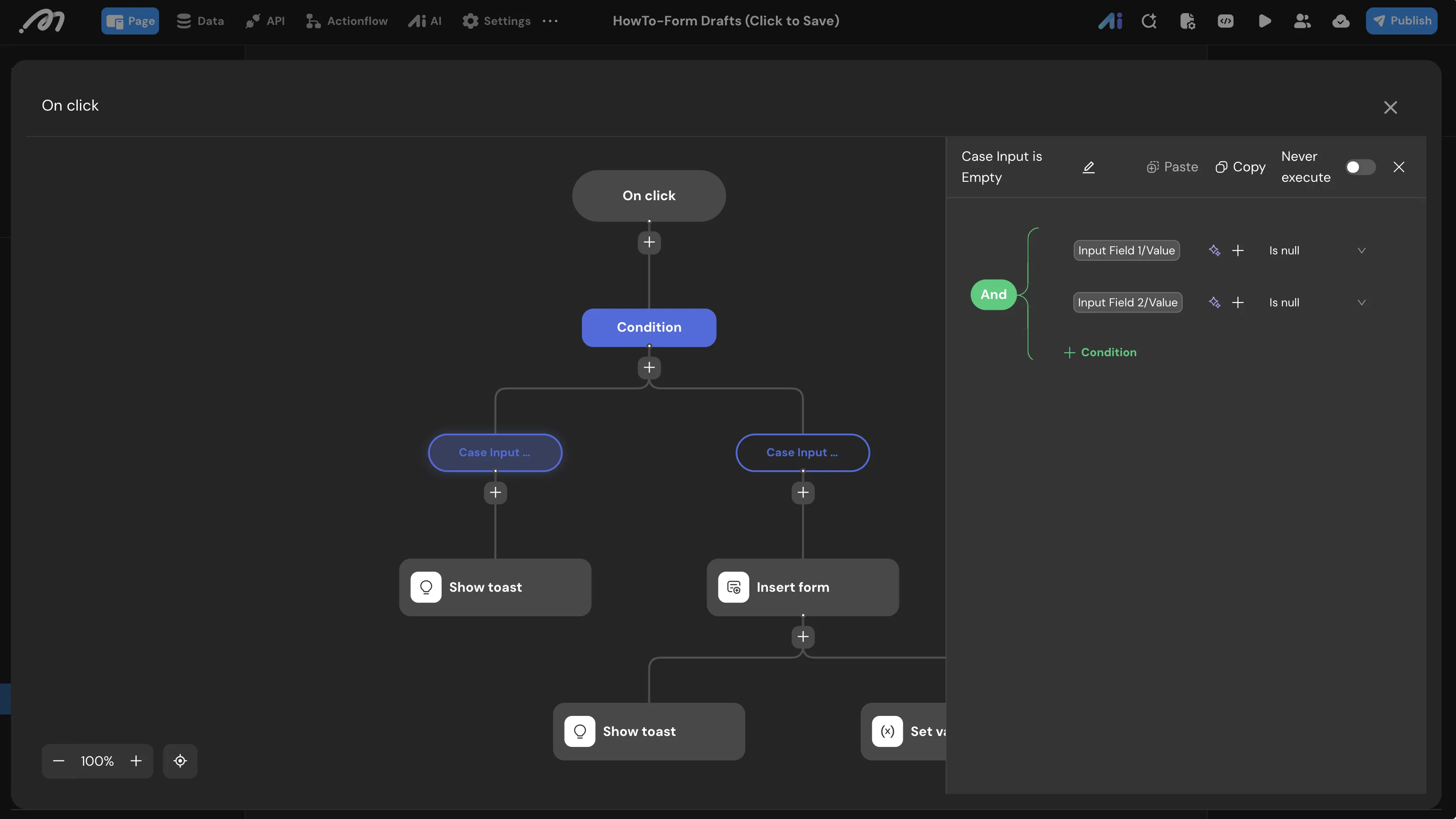Click the plus icon beside Input Field 2/Value

point(1238,302)
